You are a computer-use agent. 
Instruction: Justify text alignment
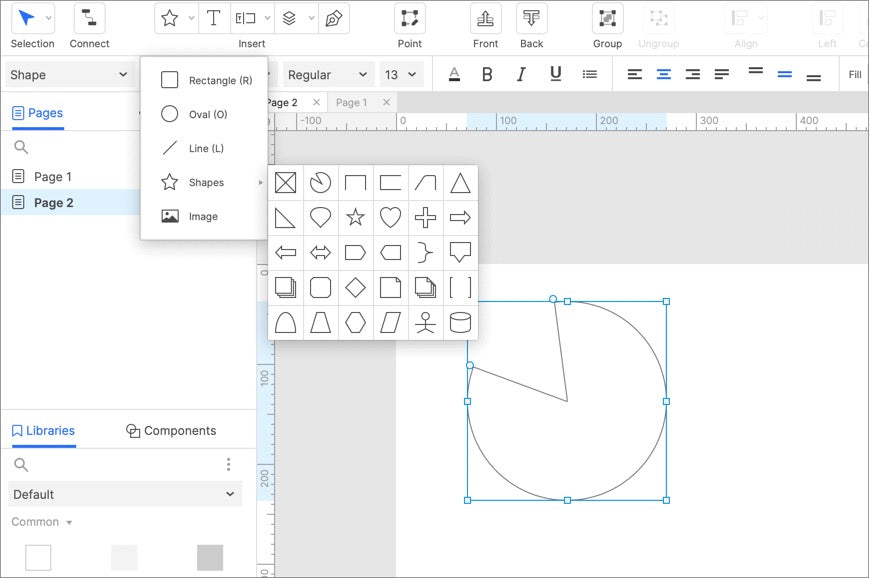coord(722,74)
